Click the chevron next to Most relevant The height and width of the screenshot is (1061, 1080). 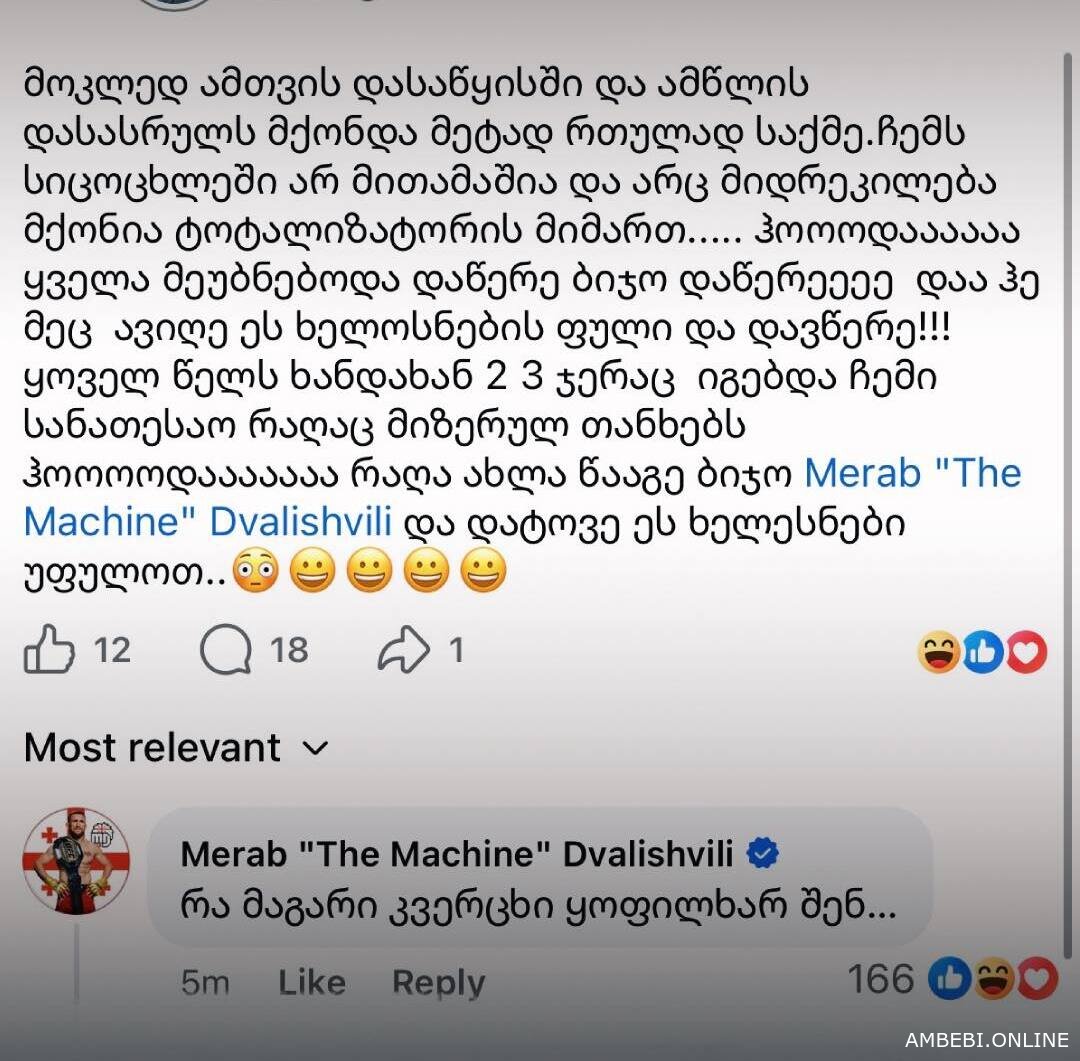point(315,749)
